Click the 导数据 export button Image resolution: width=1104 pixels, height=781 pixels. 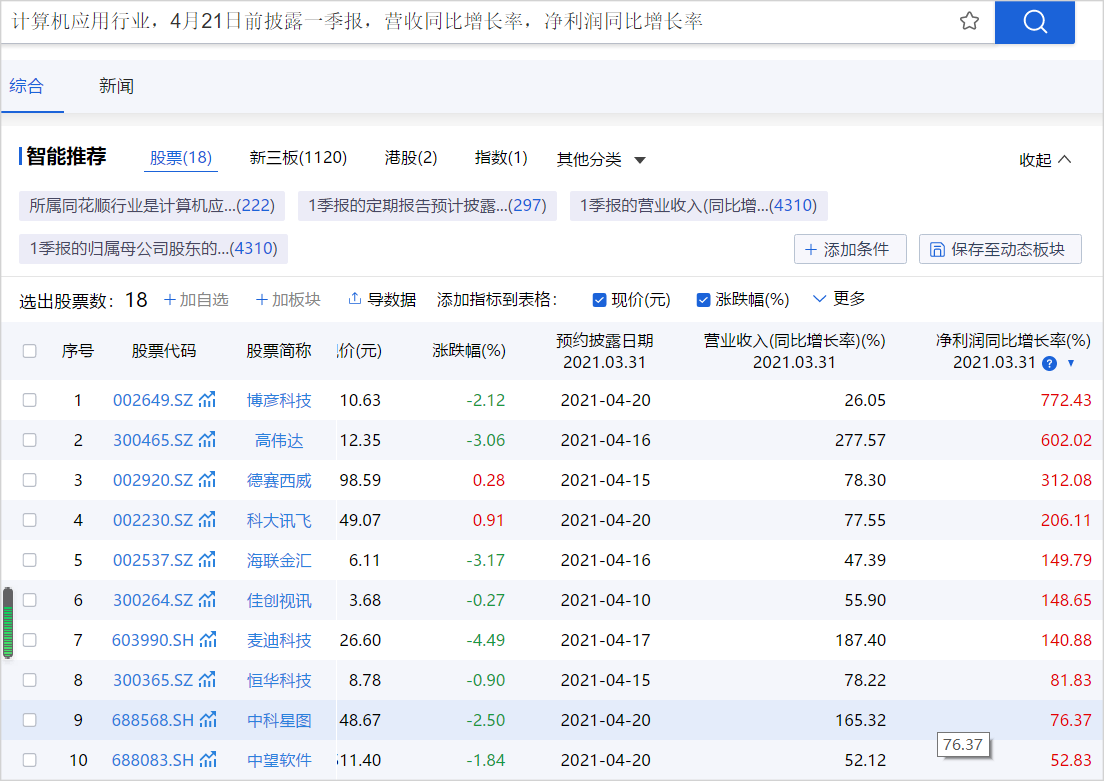click(x=382, y=300)
